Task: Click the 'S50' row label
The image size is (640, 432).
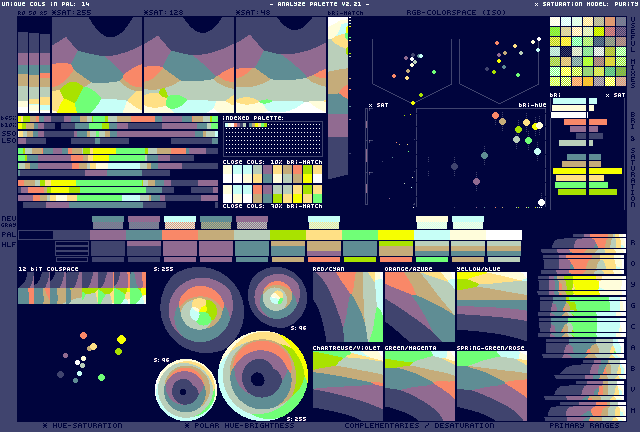Action: coord(9,134)
